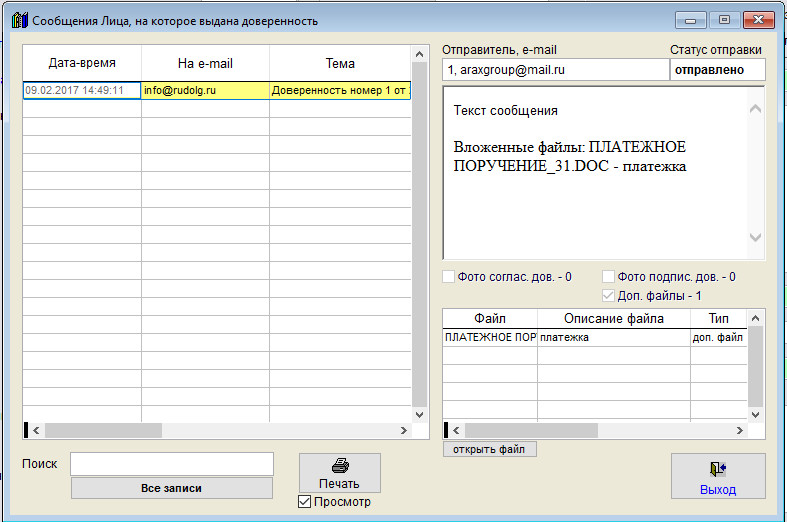Click the files table scroll up arrow
The width and height of the screenshot is (787, 522).
755,318
